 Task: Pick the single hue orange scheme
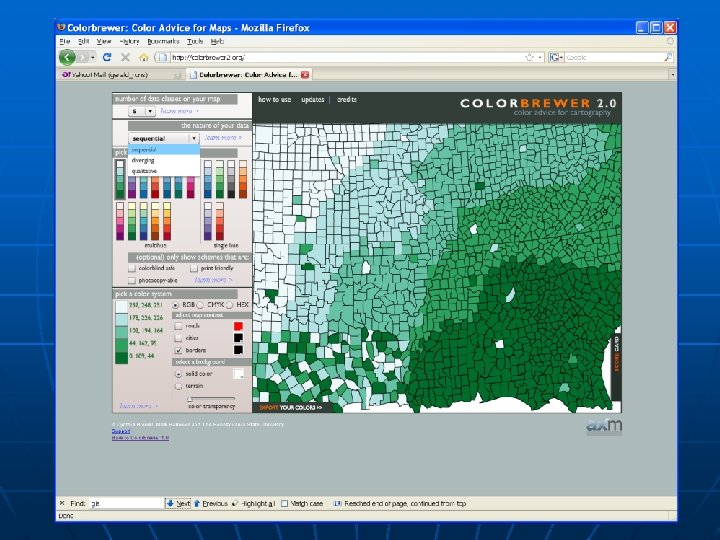click(x=243, y=179)
